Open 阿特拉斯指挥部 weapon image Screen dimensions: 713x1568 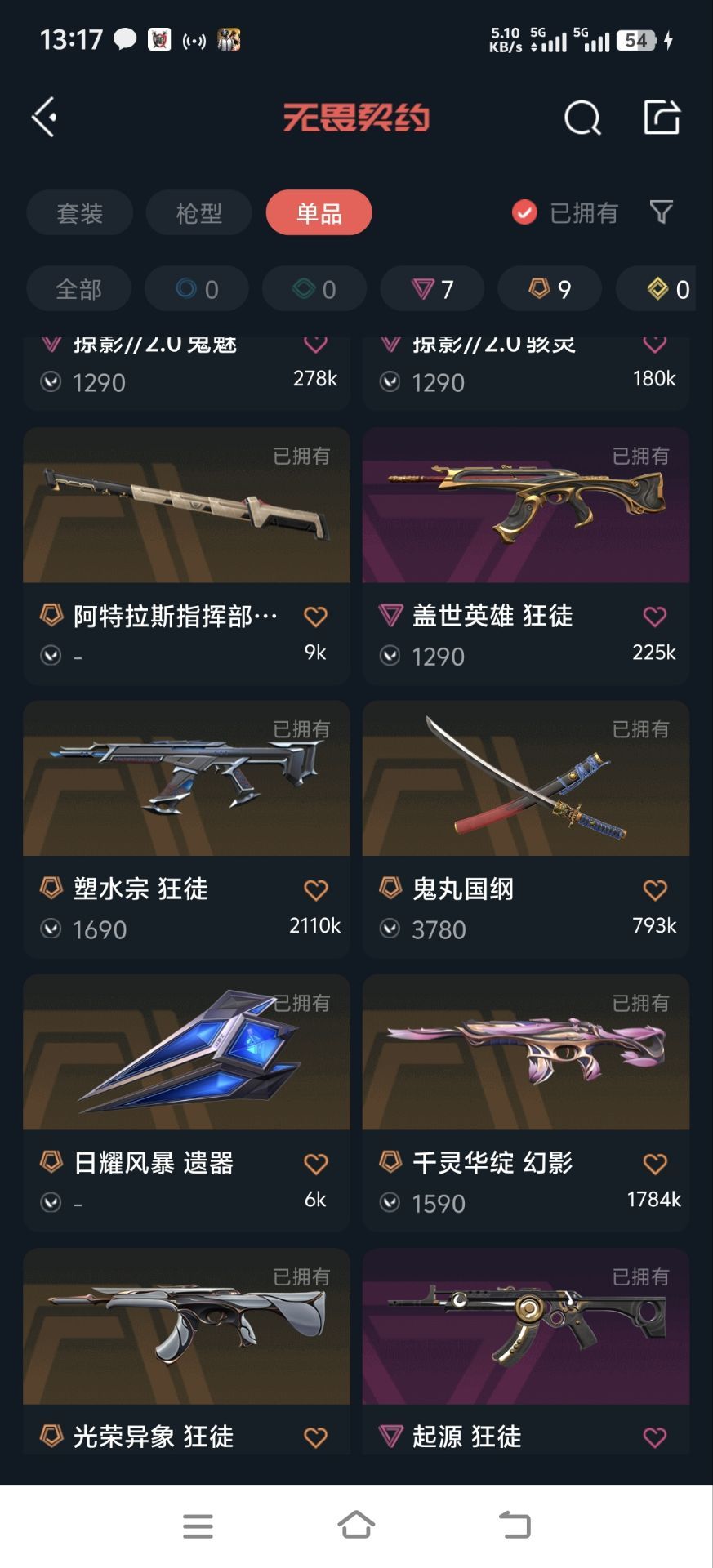[187, 505]
